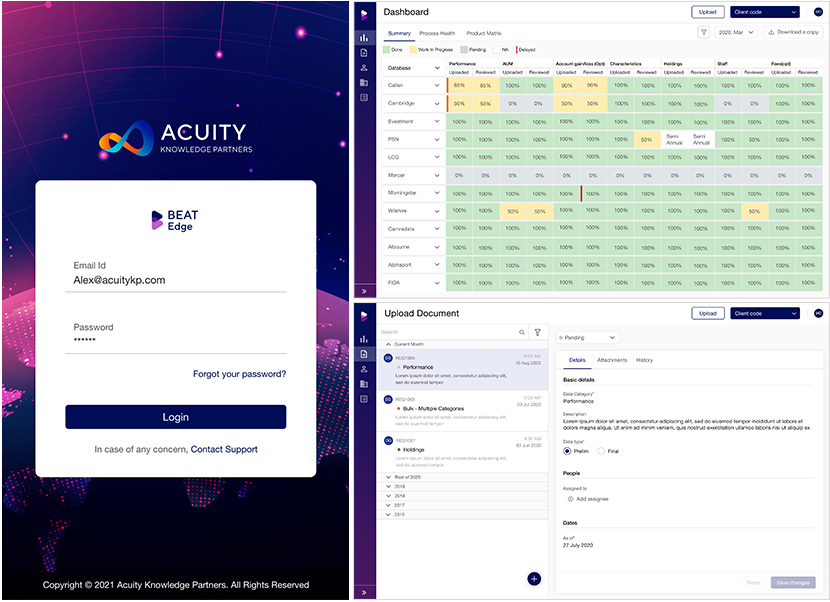
Task: Collapse the Current Month group
Action: click(389, 344)
